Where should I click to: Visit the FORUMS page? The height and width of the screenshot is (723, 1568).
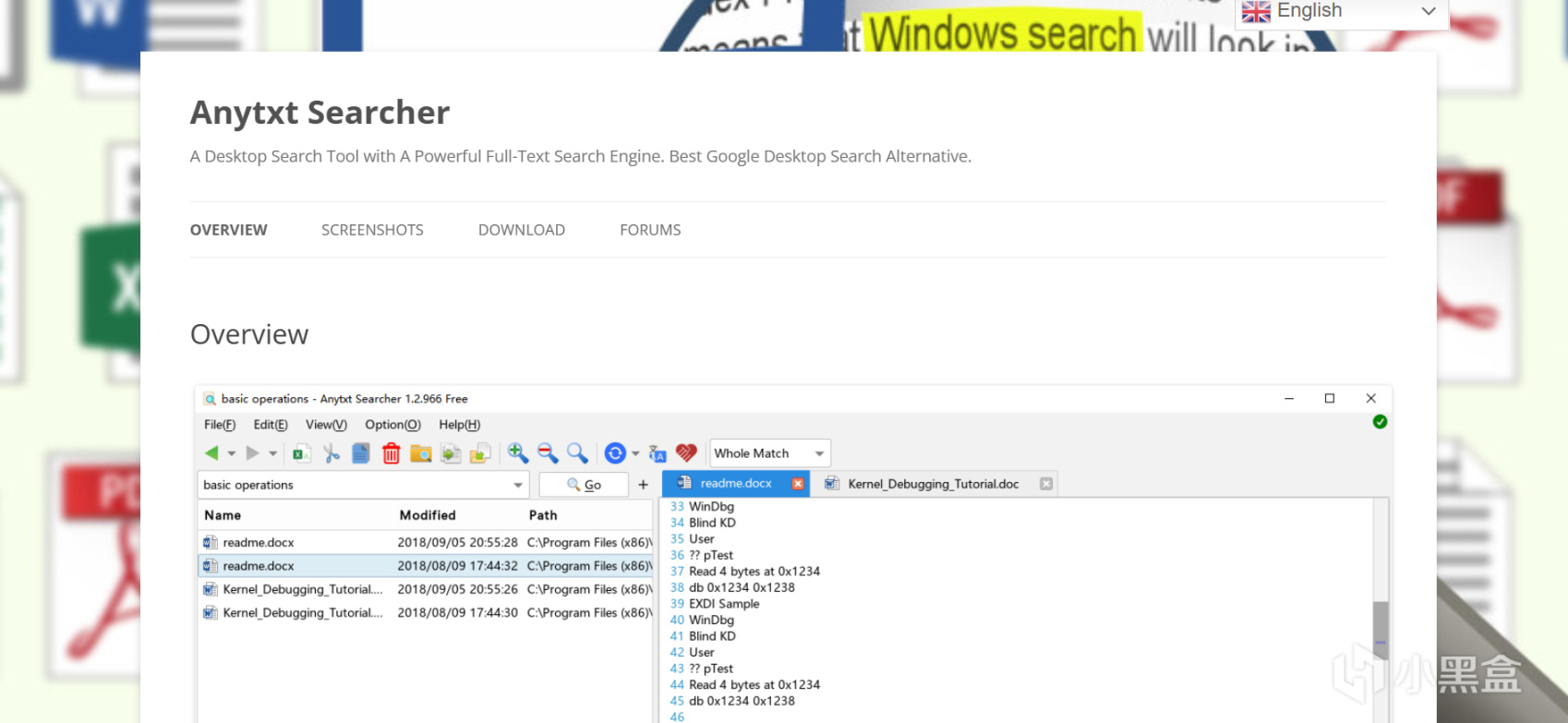point(650,230)
